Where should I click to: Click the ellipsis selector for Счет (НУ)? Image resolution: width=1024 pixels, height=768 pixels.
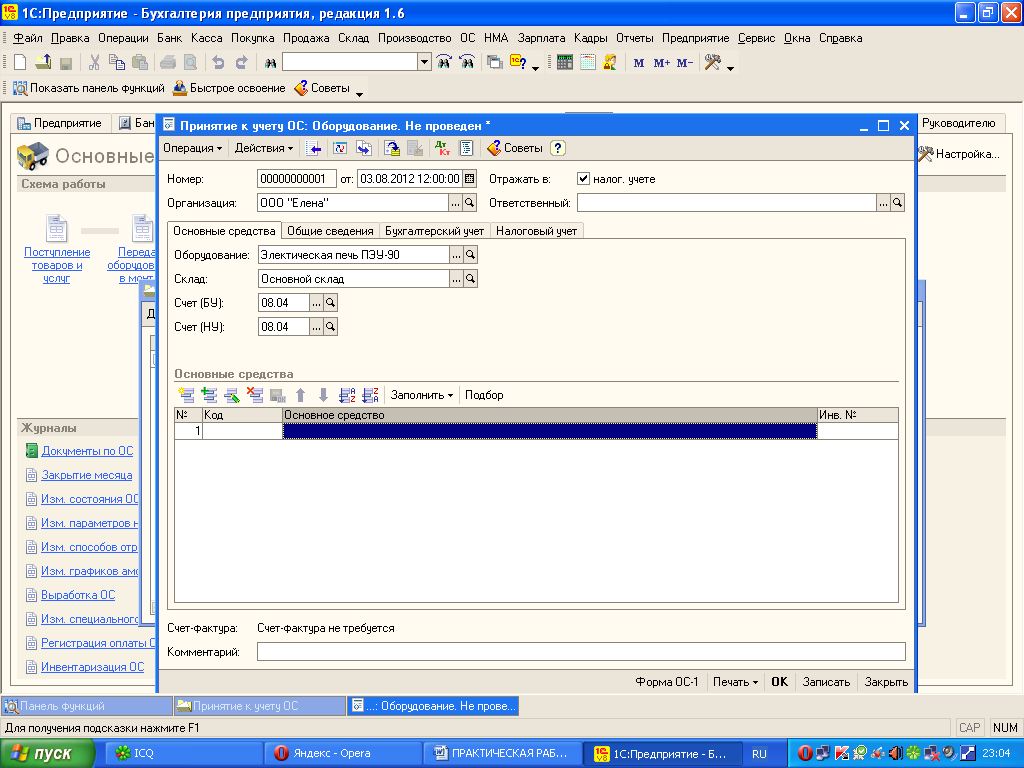click(x=316, y=327)
